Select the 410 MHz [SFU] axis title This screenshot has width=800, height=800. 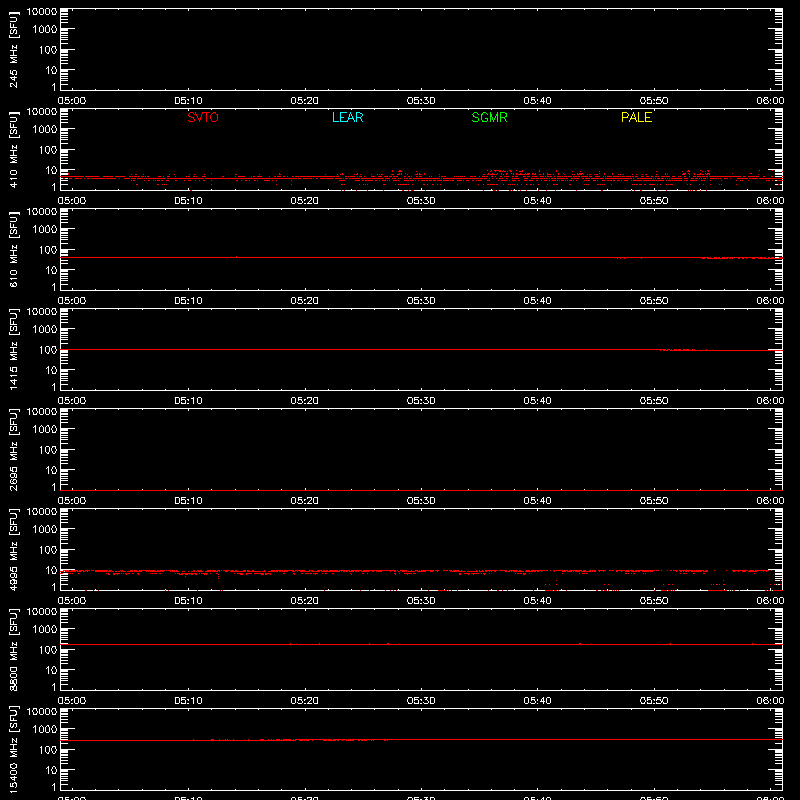point(13,149)
